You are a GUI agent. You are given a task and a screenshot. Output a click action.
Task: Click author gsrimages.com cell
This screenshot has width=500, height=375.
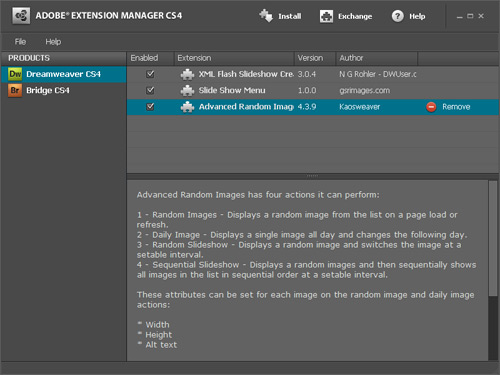pos(364,90)
